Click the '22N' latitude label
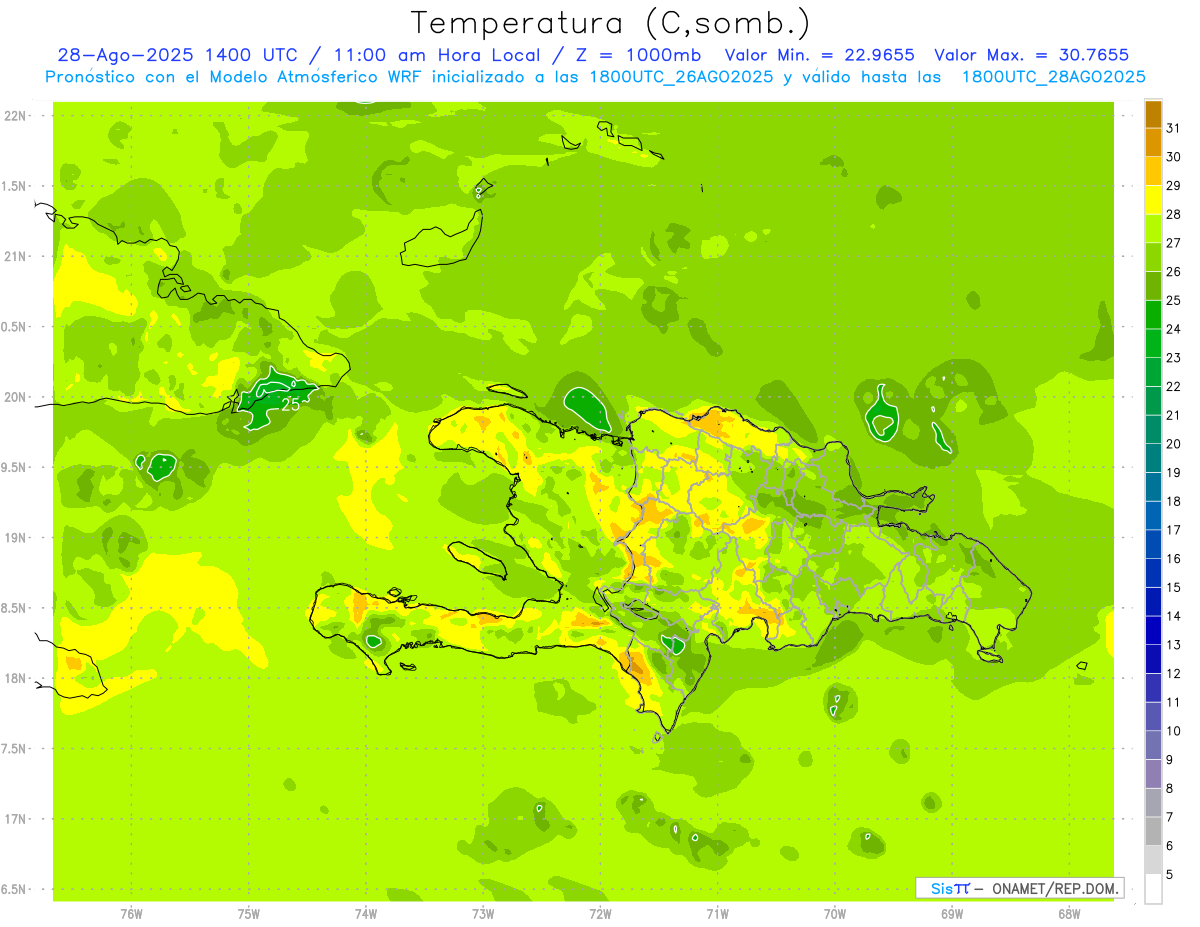 click(15, 115)
